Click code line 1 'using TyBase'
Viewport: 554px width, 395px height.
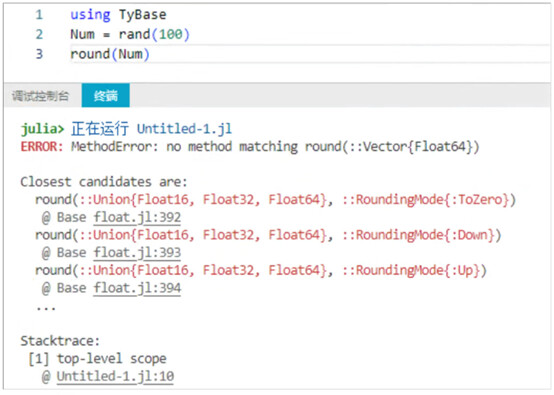(x=118, y=15)
